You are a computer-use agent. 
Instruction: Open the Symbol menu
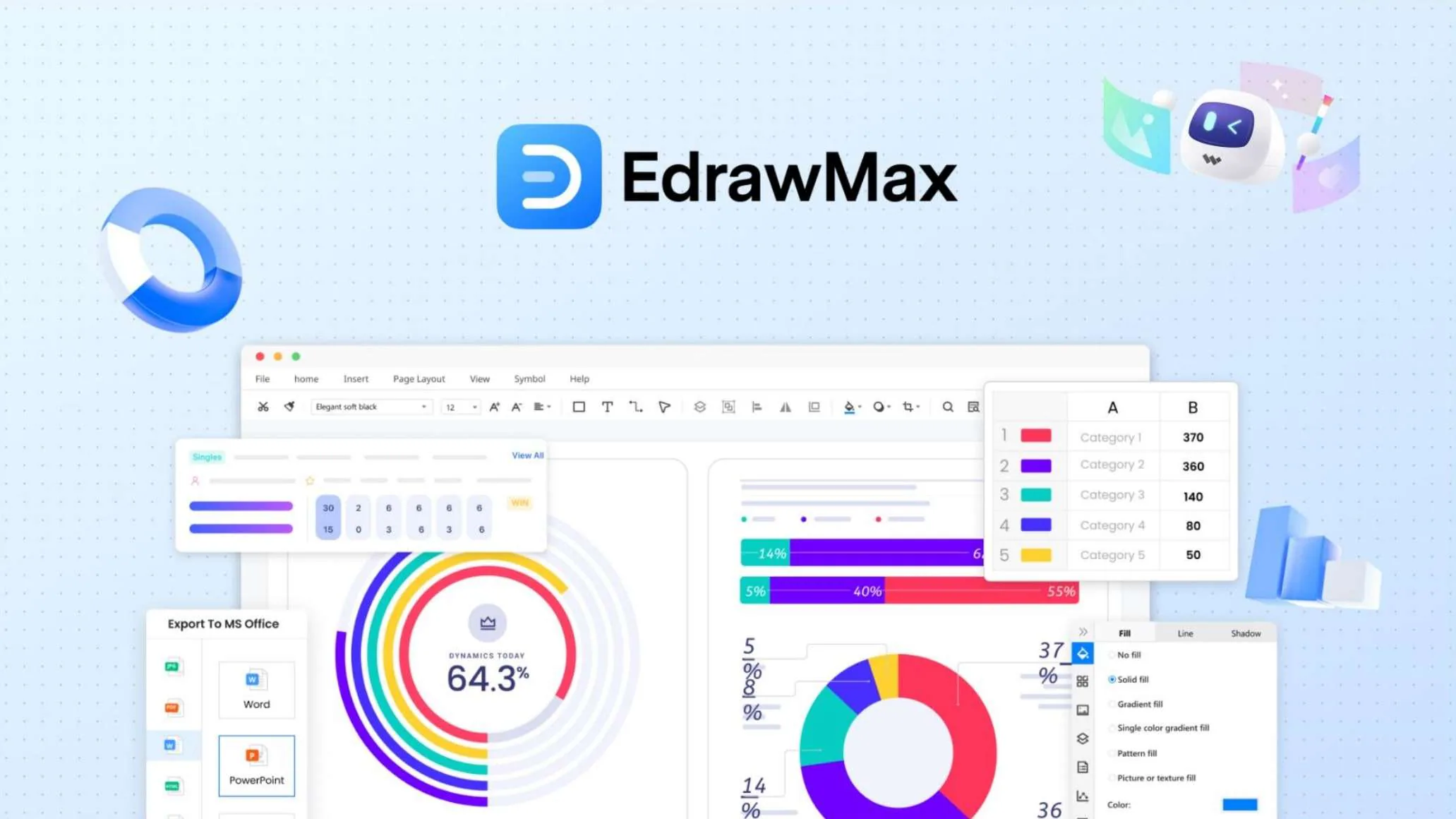pyautogui.click(x=529, y=378)
